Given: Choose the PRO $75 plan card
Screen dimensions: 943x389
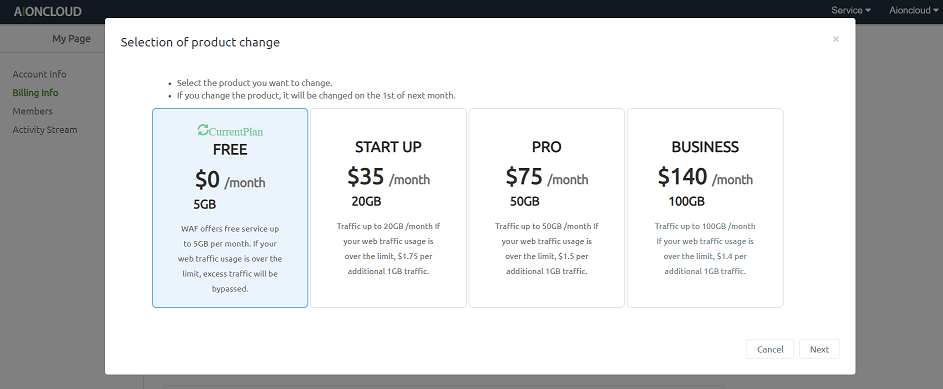Looking at the screenshot, I should [x=547, y=208].
